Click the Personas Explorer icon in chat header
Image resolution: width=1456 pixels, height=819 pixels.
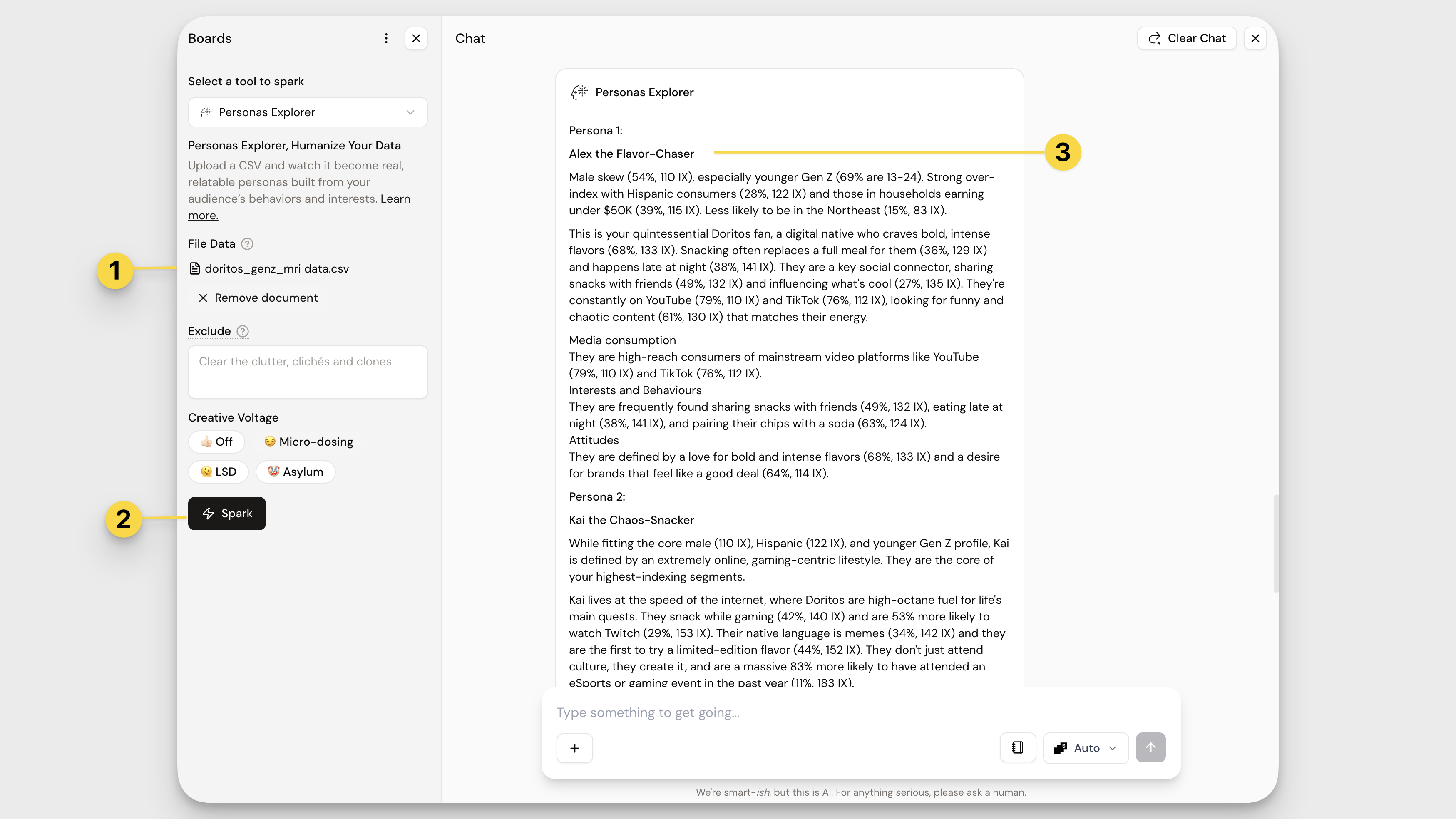click(x=579, y=92)
